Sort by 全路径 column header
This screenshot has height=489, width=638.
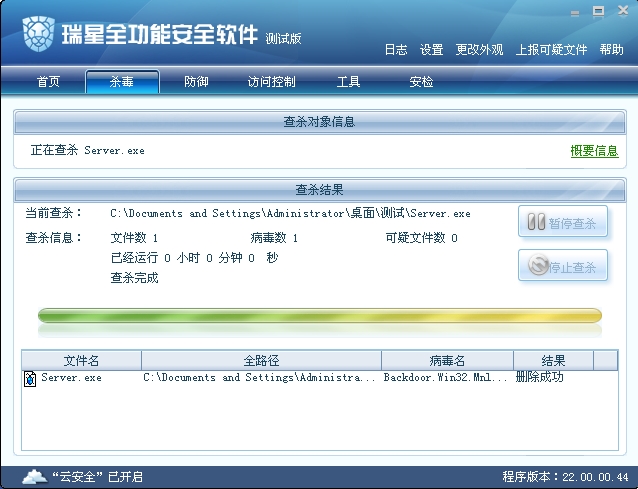pyautogui.click(x=261, y=360)
